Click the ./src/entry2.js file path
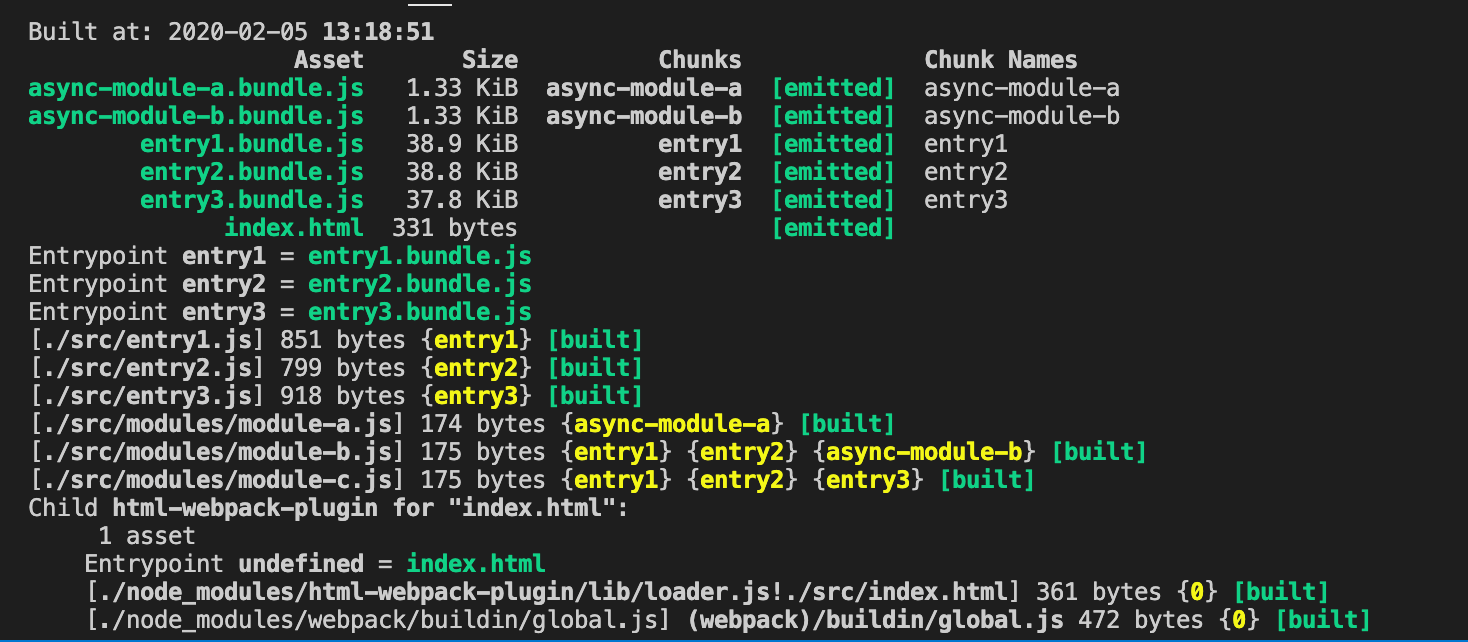 [146, 368]
